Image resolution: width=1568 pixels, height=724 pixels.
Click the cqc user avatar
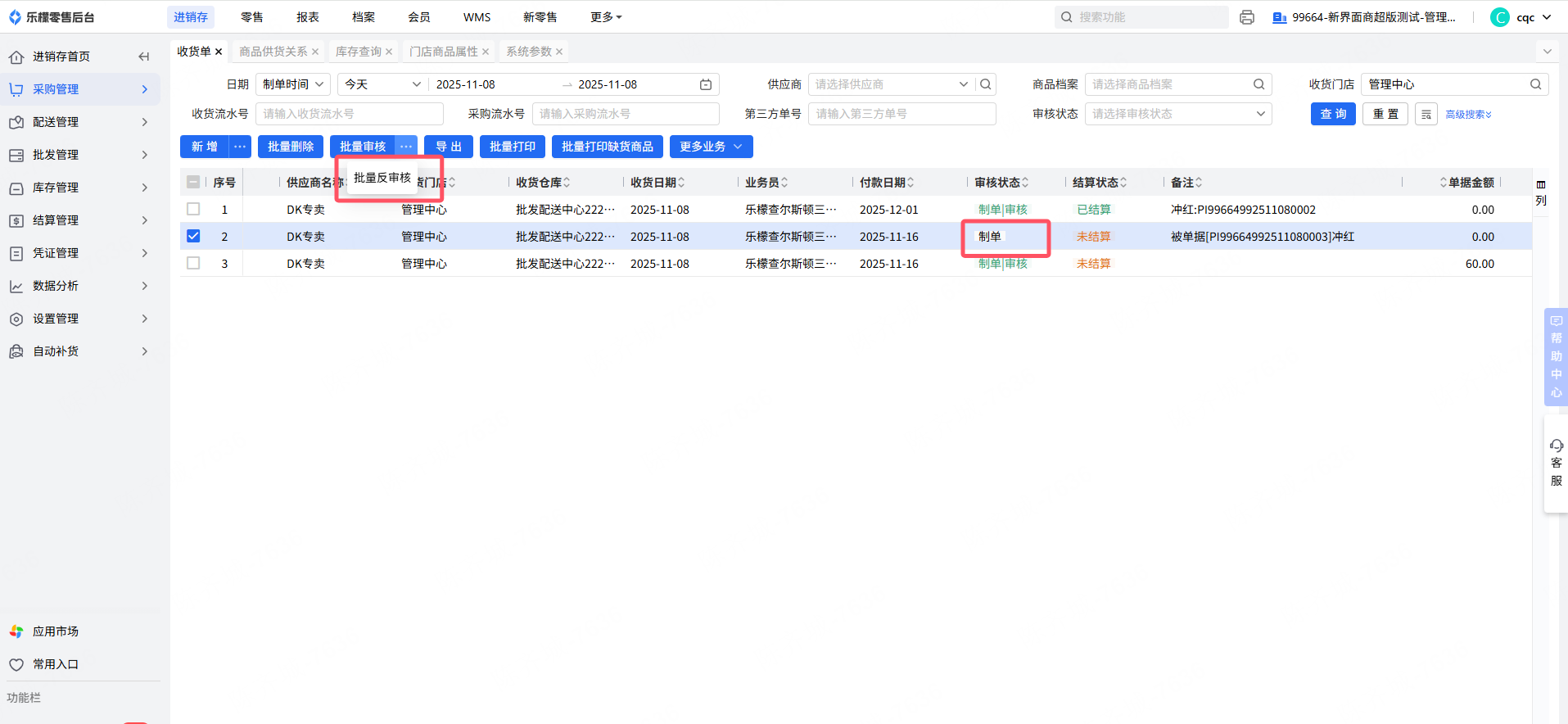[1500, 17]
